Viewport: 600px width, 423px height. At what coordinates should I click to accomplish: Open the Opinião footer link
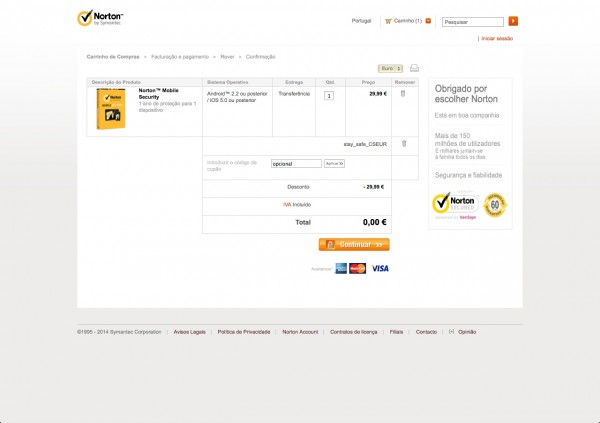[x=467, y=332]
